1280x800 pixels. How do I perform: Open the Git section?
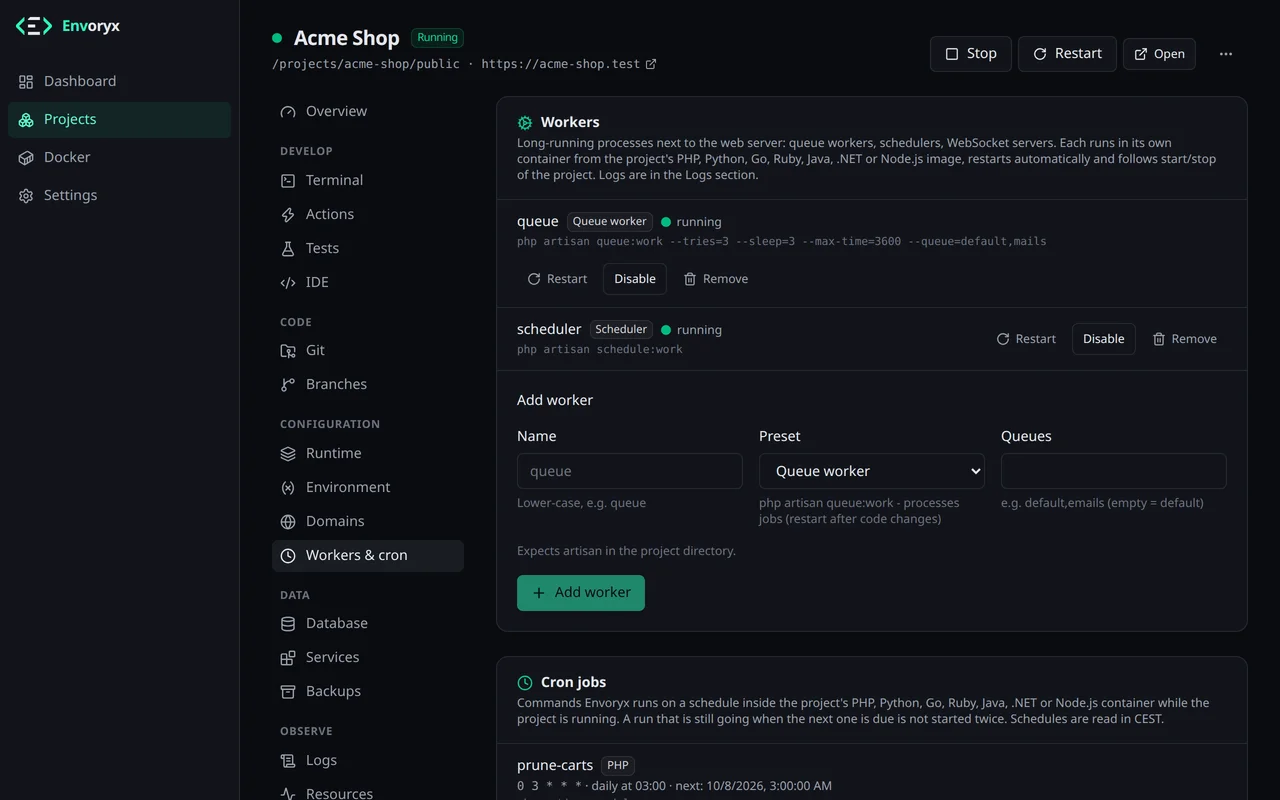point(368,350)
